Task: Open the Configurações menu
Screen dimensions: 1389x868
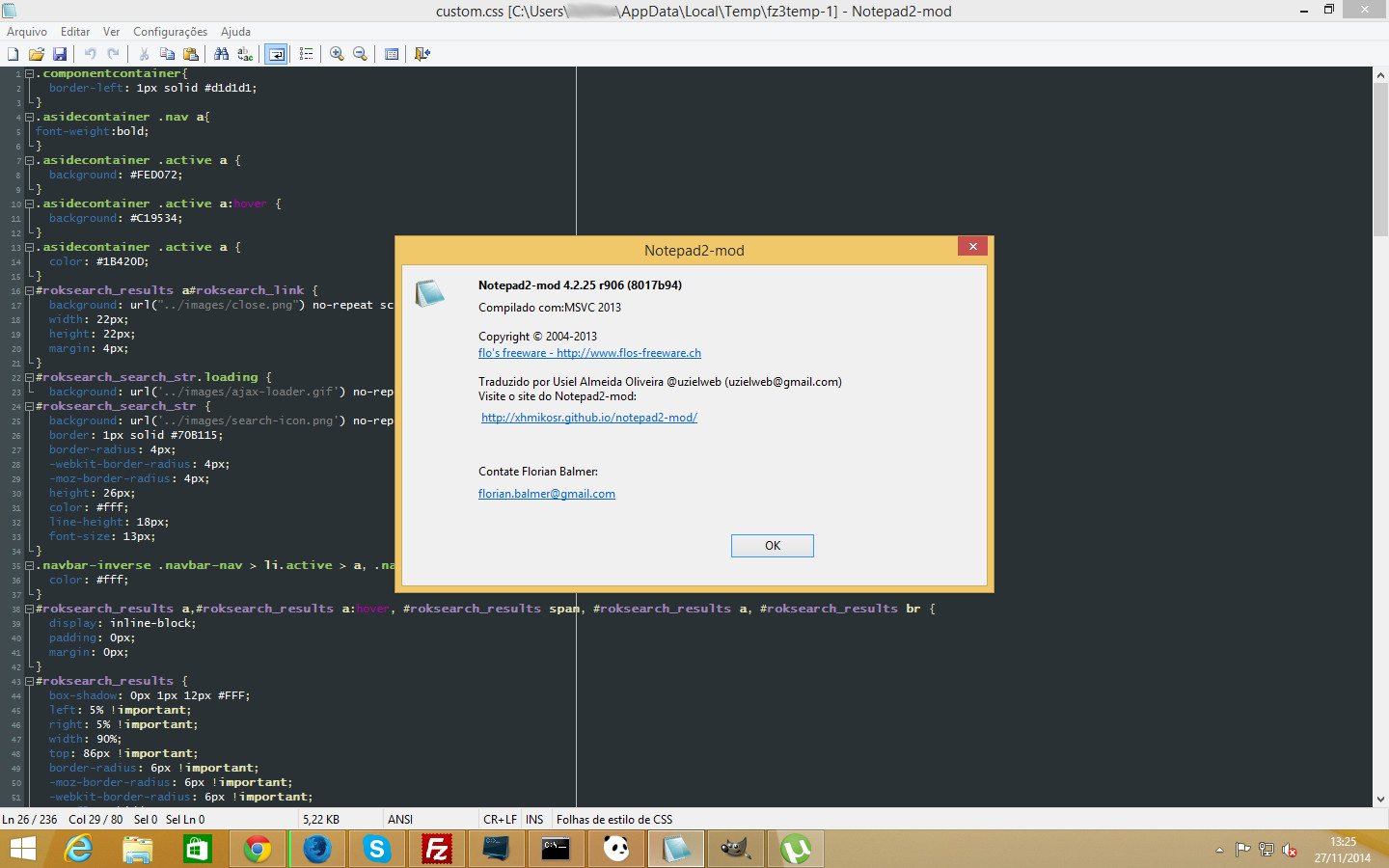Action: pyautogui.click(x=170, y=31)
